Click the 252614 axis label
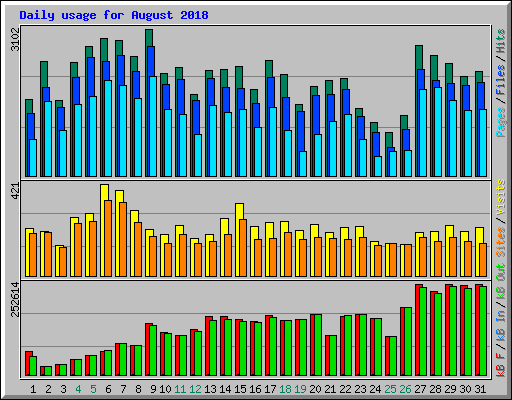 tap(15, 299)
